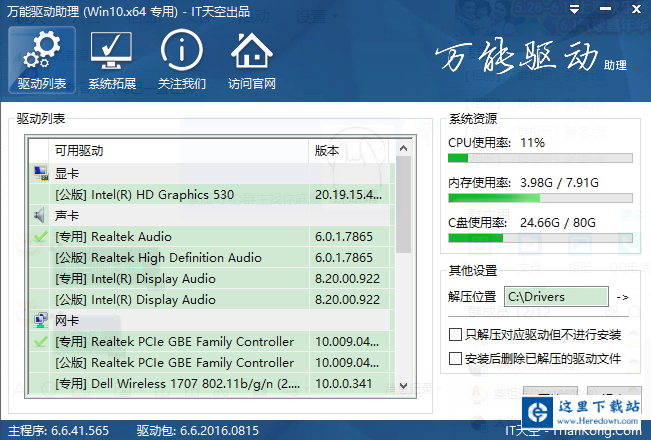The height and width of the screenshot is (440, 651).
Task: Click the driver list scrollbar down arrow
Action: (403, 386)
